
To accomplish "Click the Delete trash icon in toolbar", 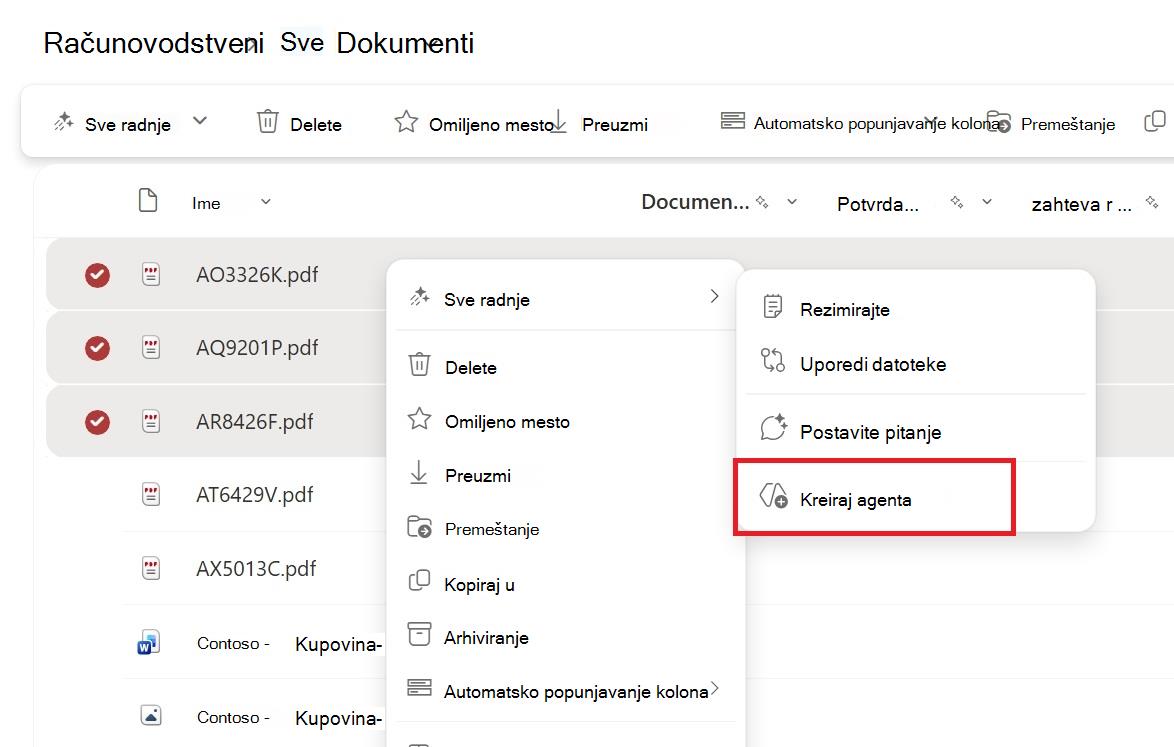I will [x=268, y=121].
